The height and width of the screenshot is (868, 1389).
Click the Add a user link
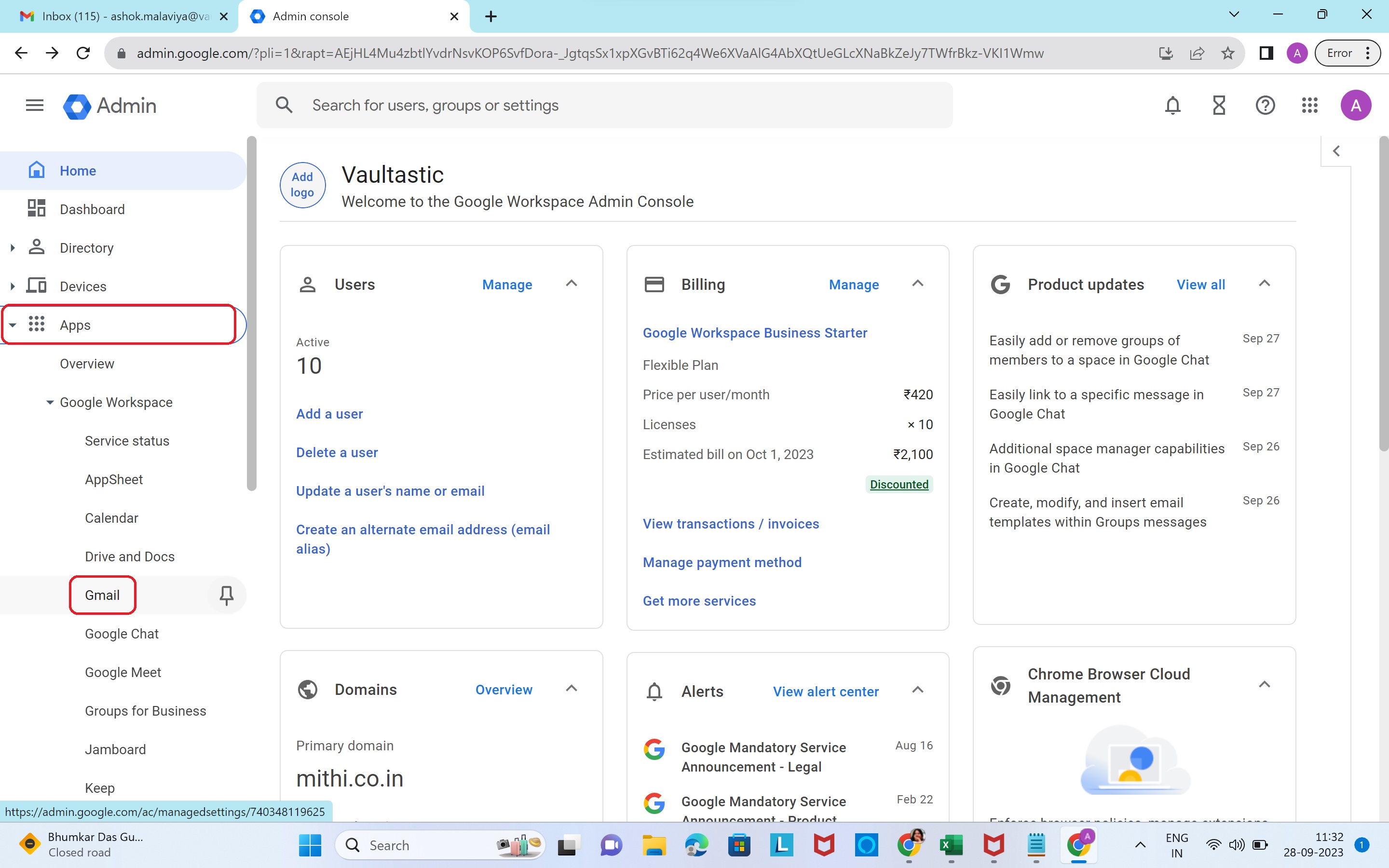click(x=329, y=414)
